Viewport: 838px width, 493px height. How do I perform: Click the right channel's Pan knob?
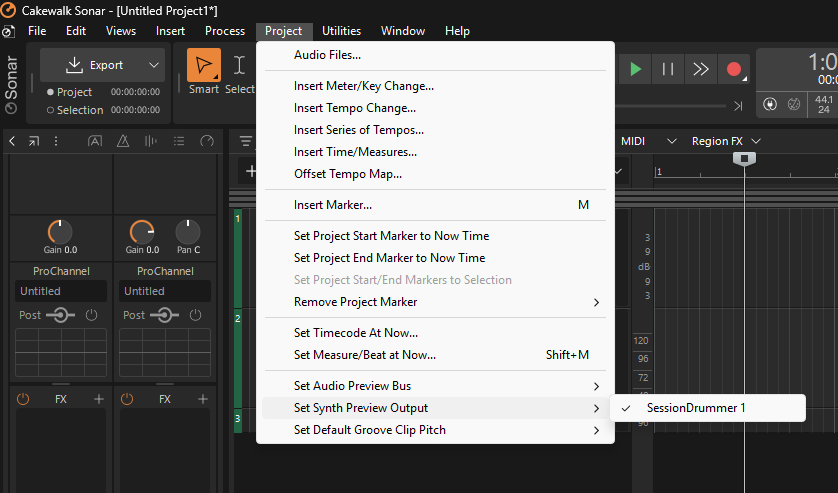[188, 232]
